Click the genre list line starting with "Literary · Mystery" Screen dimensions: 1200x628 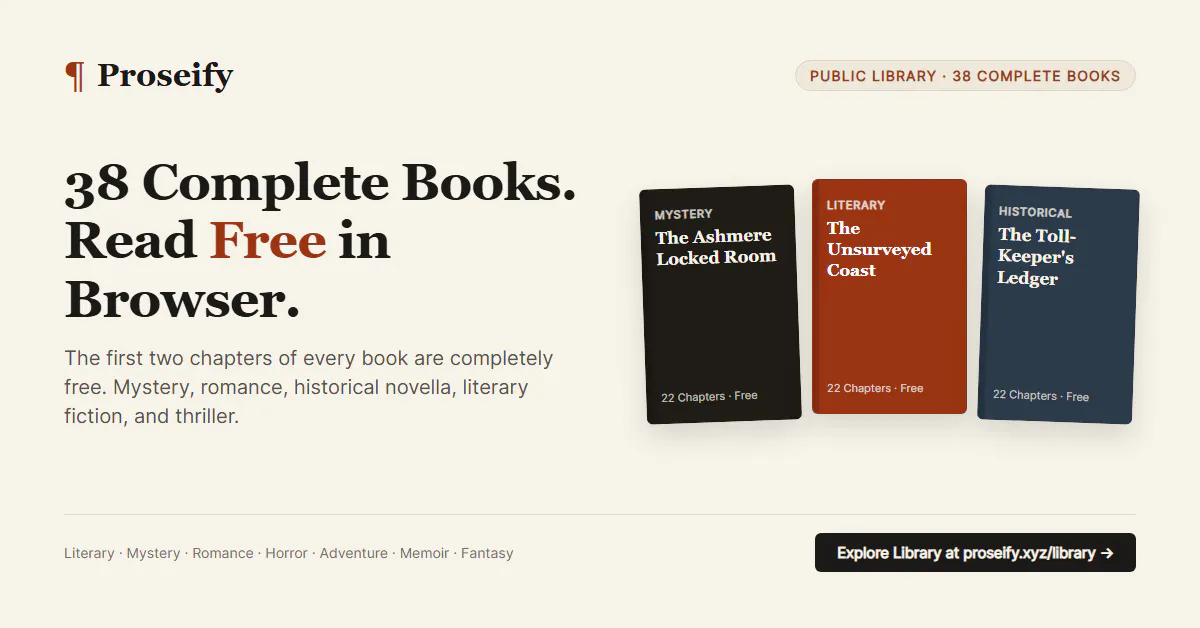[x=289, y=553]
